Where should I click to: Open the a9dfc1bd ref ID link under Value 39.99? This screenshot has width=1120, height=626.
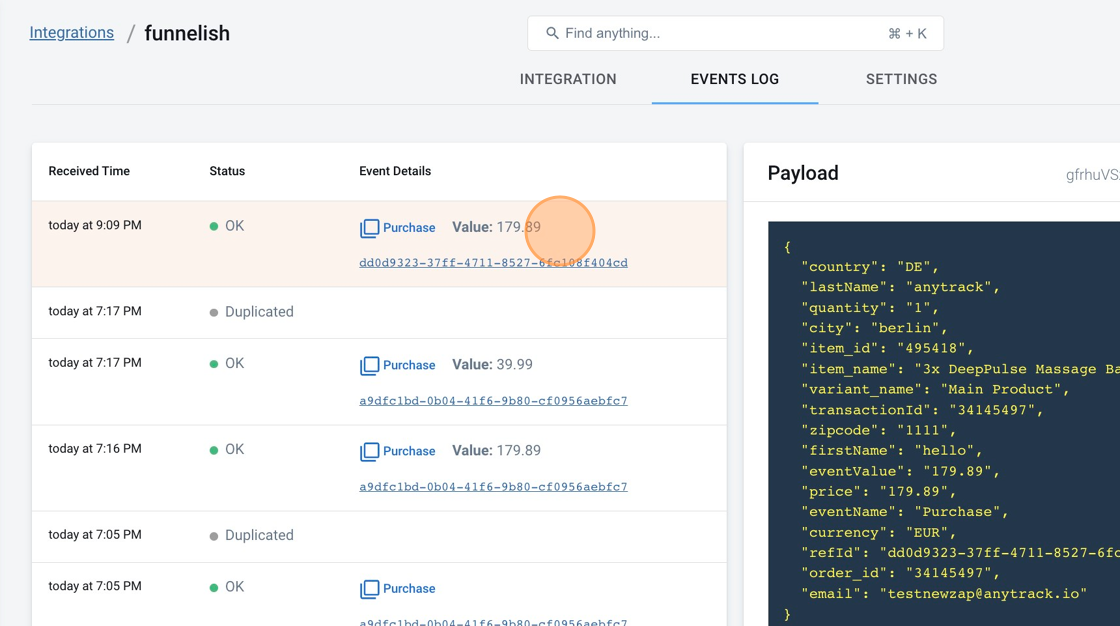click(x=494, y=401)
